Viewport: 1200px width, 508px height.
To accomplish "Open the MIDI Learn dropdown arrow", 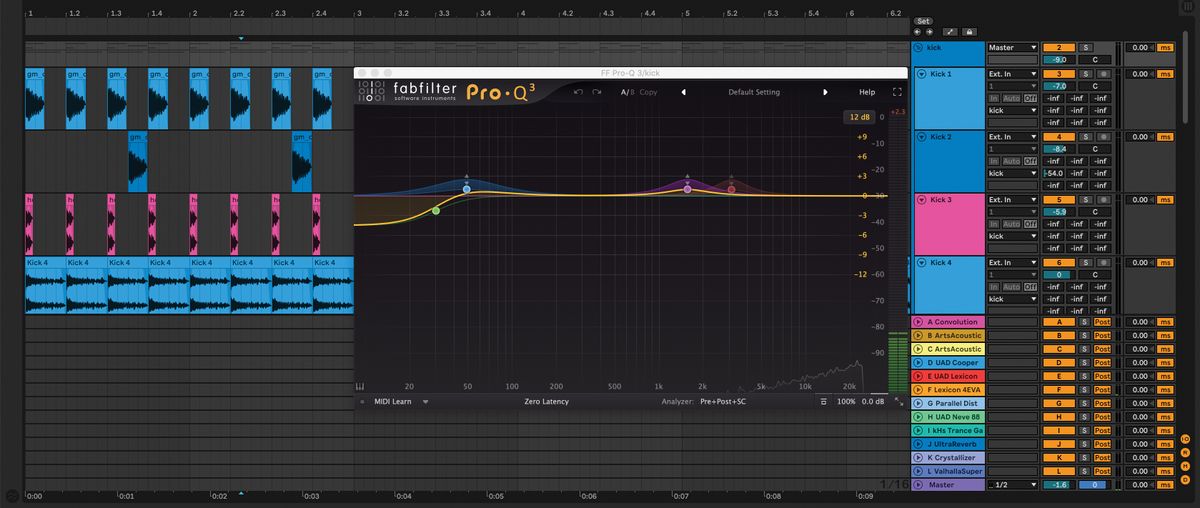I will (425, 401).
